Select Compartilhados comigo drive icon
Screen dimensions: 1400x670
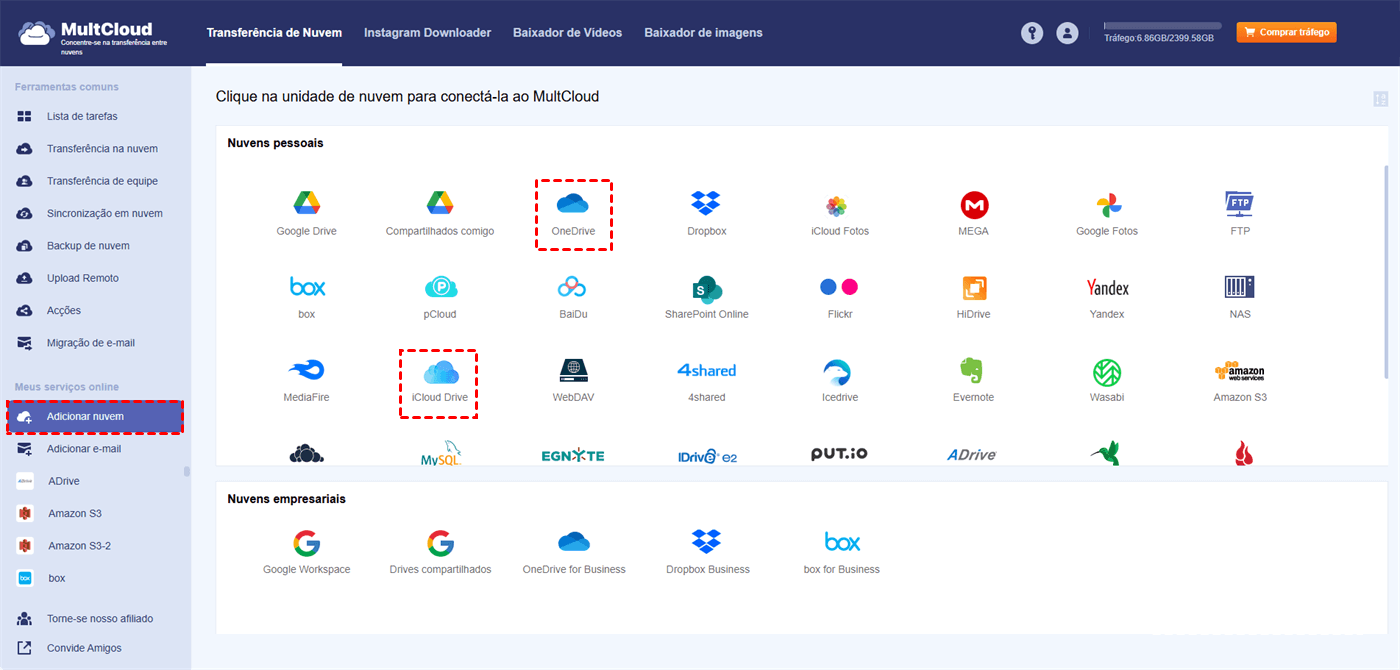(x=440, y=213)
